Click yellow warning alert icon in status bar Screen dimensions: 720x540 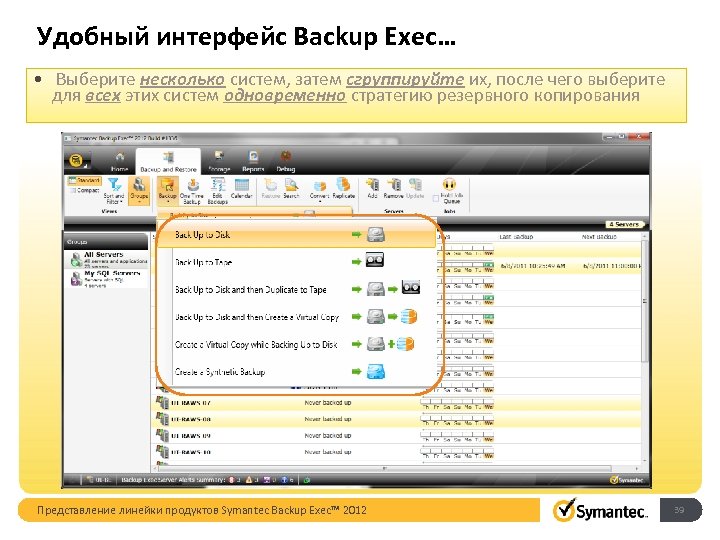tap(249, 480)
